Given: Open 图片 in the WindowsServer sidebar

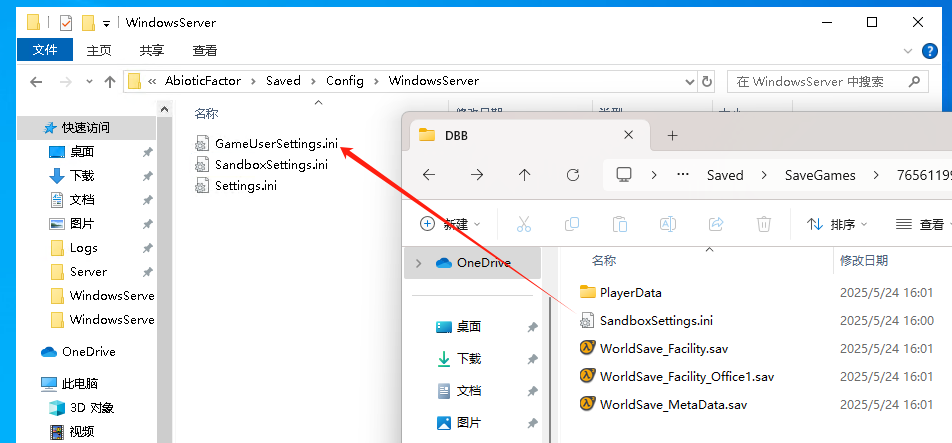Looking at the screenshot, I should click(82, 224).
